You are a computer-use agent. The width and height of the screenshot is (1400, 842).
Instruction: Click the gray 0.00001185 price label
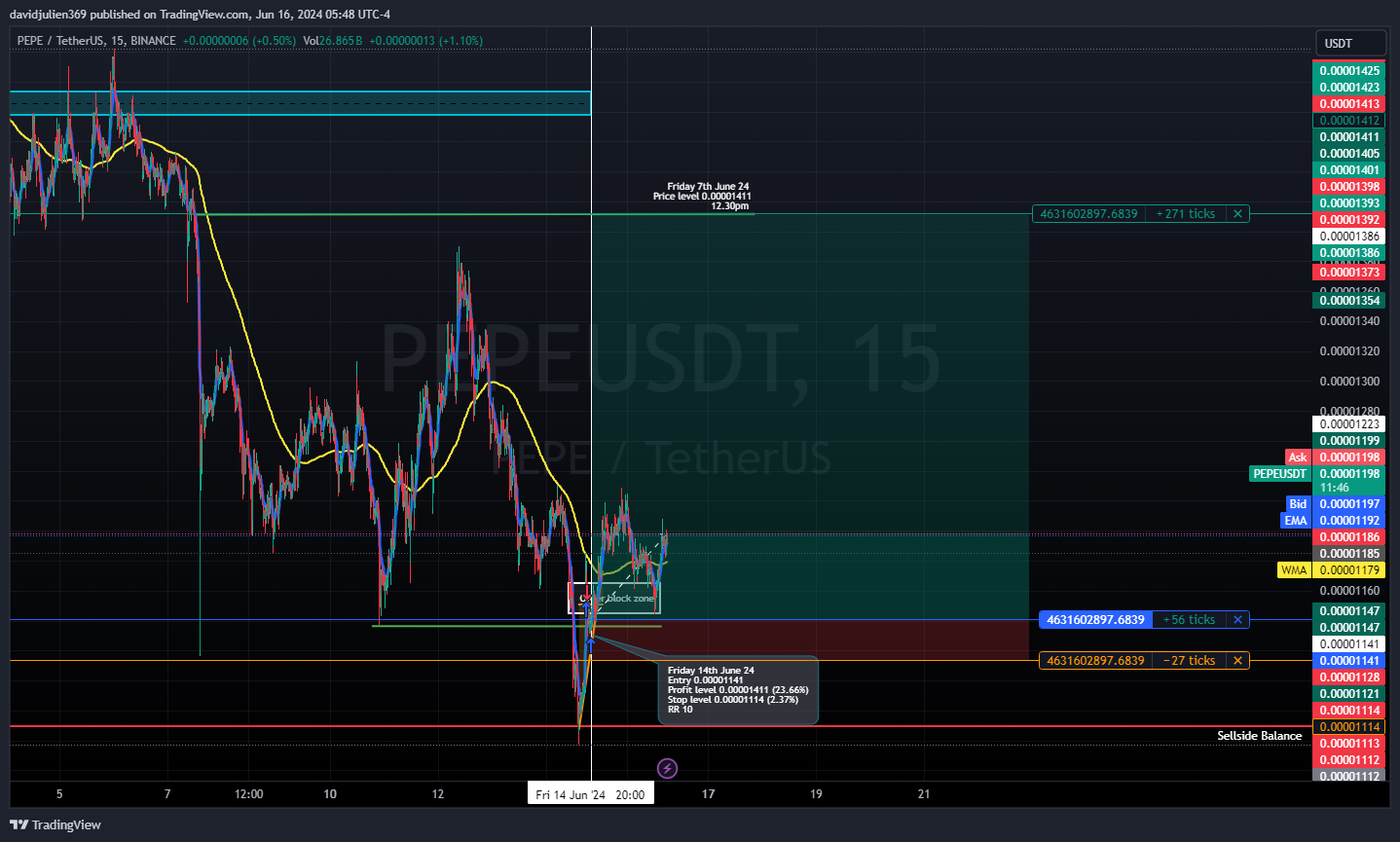(x=1349, y=554)
